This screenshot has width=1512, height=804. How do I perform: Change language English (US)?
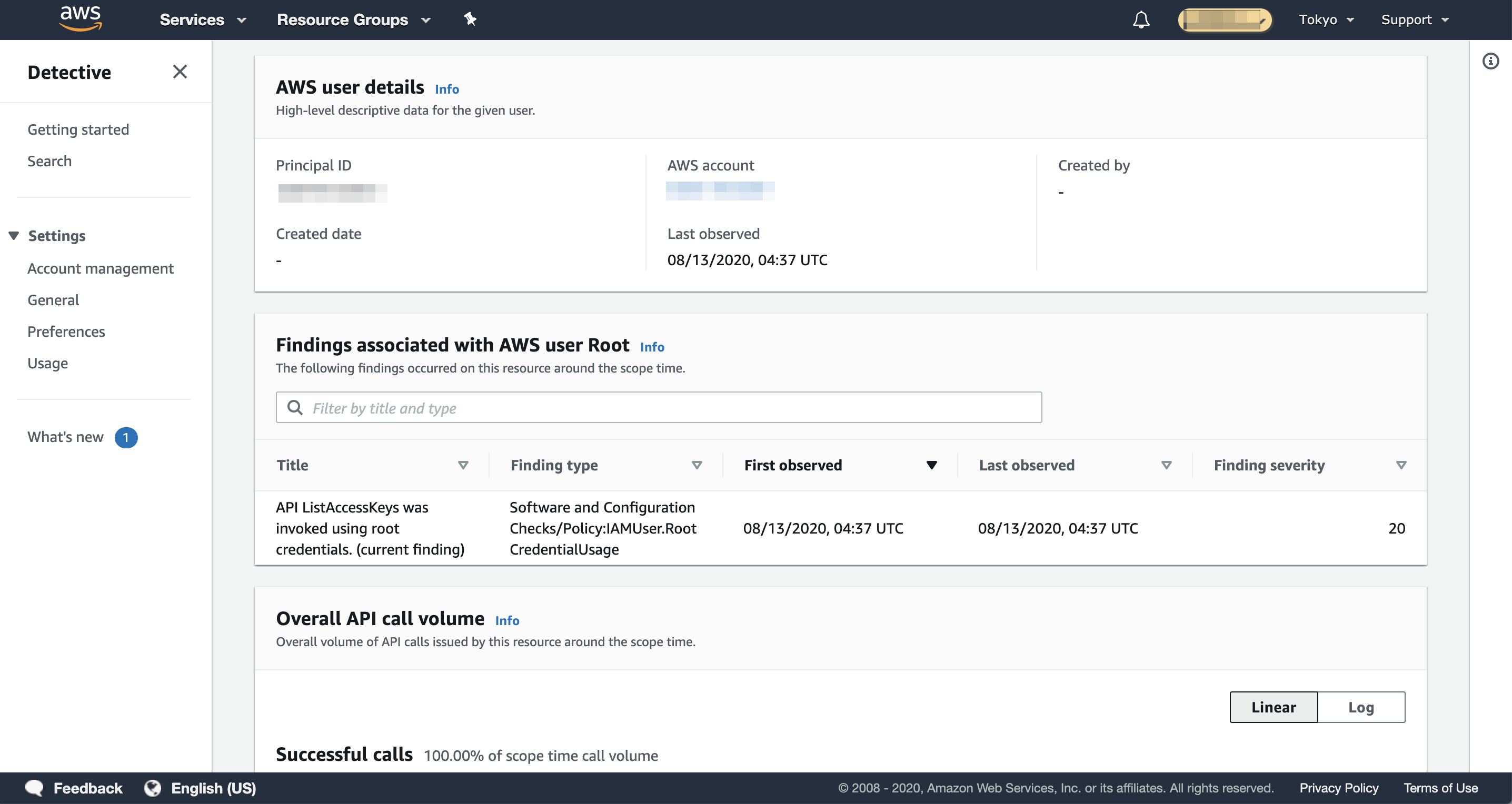tap(213, 788)
